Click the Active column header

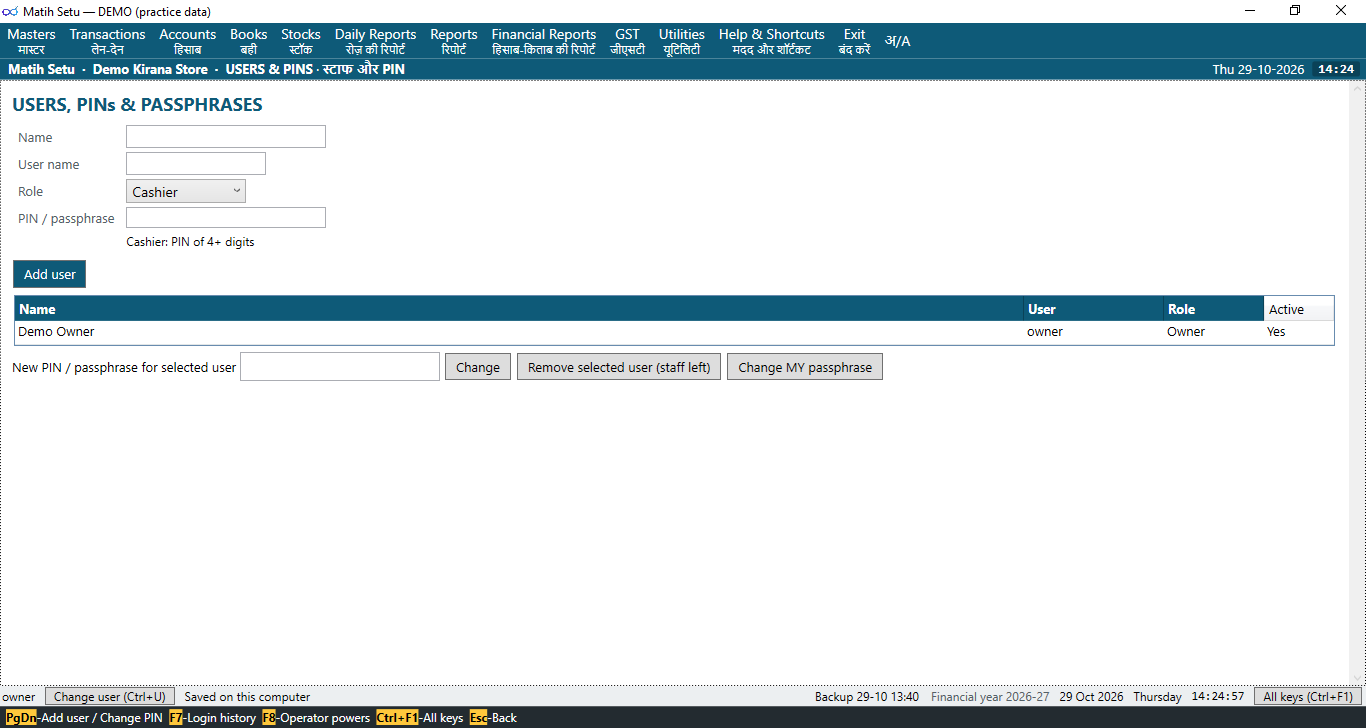tap(1299, 309)
